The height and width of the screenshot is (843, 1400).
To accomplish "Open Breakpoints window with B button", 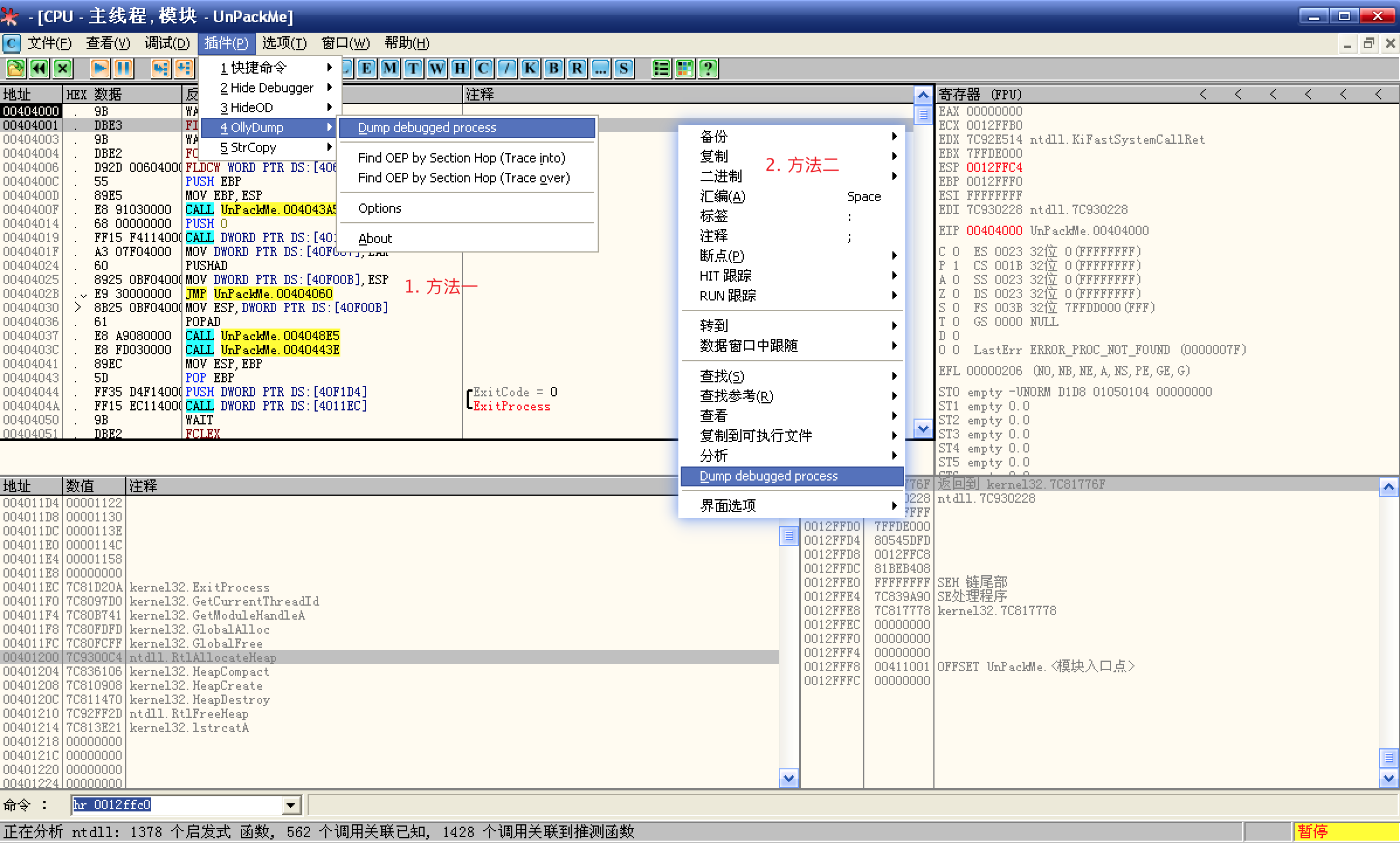I will point(553,68).
